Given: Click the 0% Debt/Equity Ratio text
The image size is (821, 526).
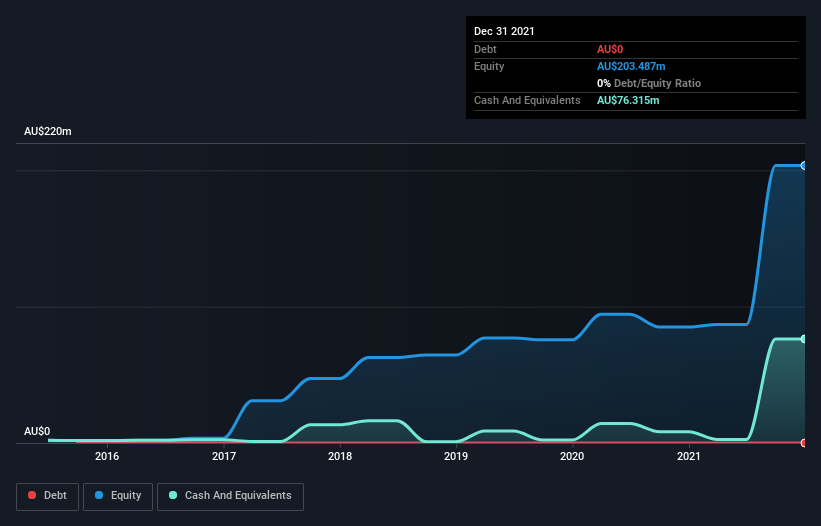Looking at the screenshot, I should 649,83.
